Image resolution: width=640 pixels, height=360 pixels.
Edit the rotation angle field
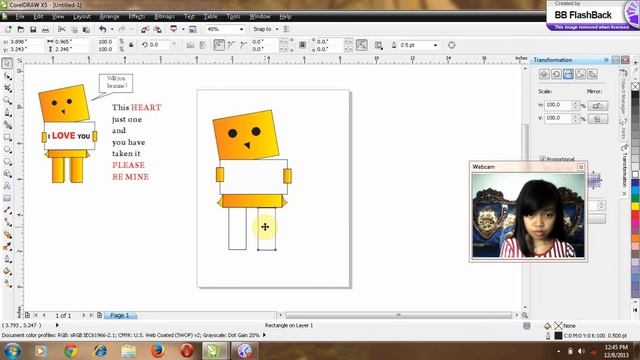[x=158, y=45]
